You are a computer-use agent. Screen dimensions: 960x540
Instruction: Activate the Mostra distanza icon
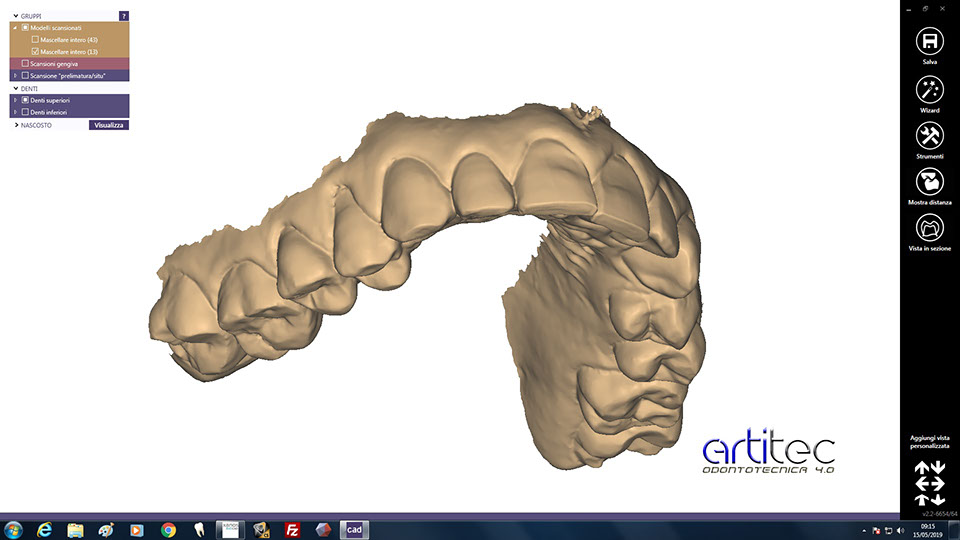point(929,182)
